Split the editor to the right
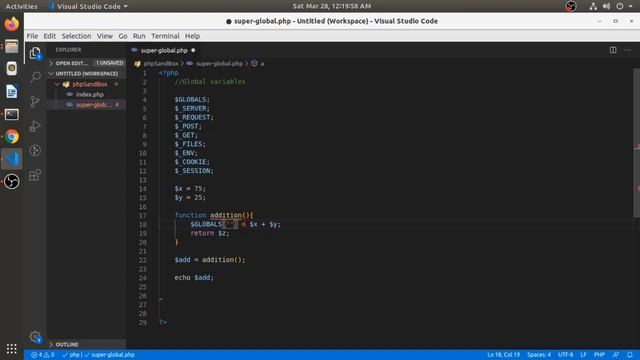Viewport: 640px width, 360px height. tap(613, 50)
